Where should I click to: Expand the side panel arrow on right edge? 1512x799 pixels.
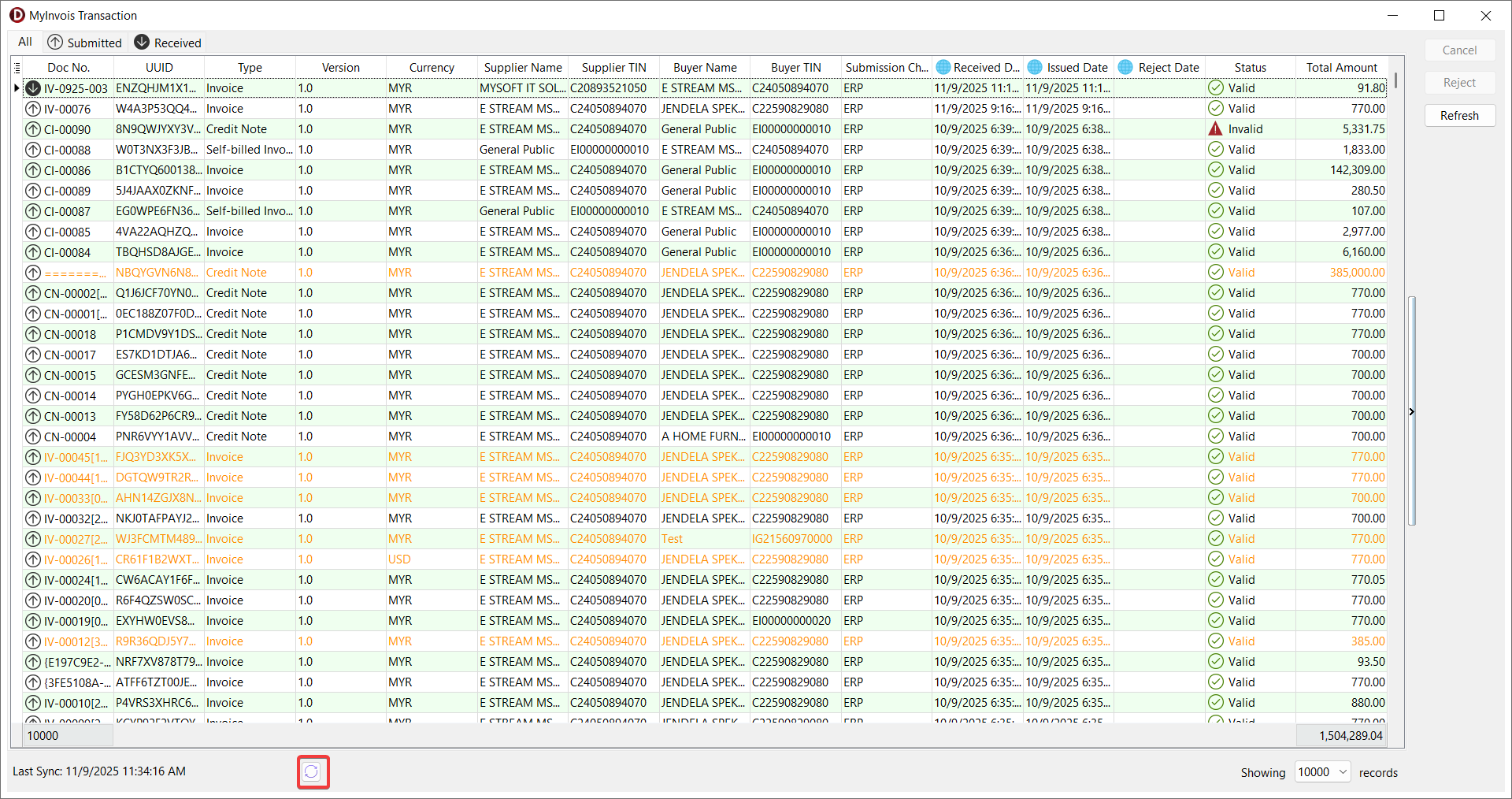(1411, 411)
